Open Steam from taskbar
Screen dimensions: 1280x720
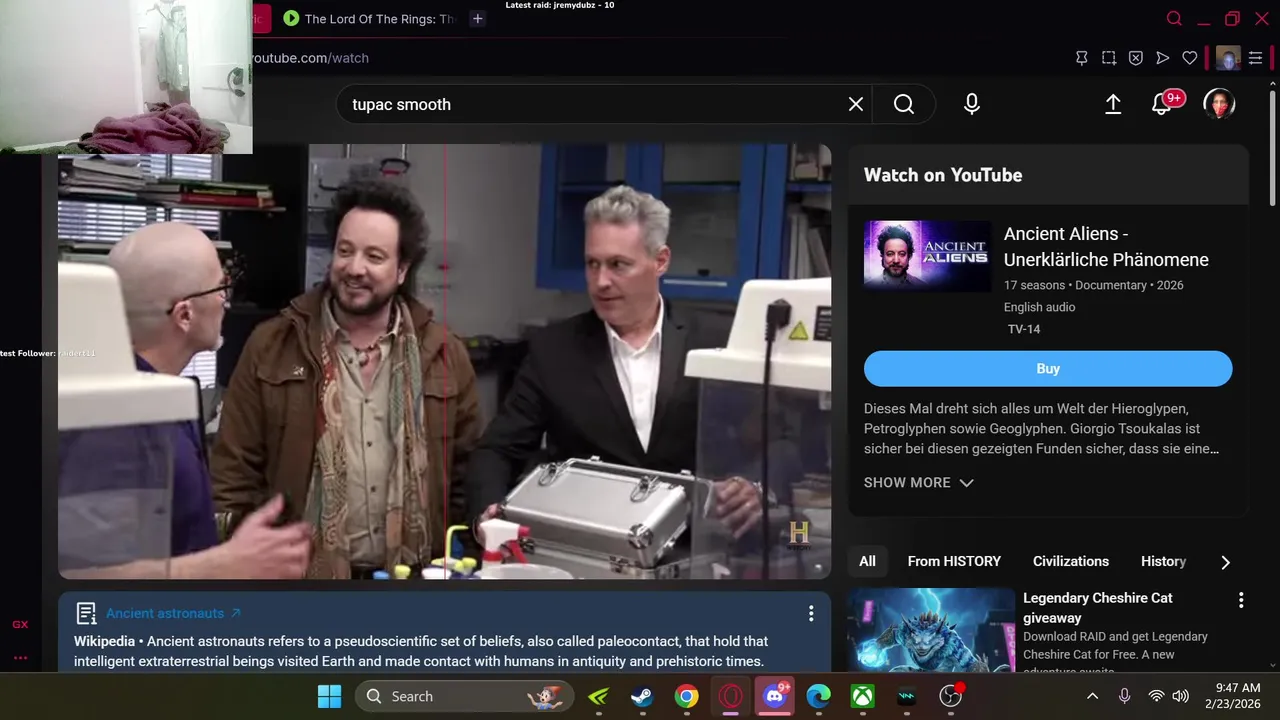point(642,696)
